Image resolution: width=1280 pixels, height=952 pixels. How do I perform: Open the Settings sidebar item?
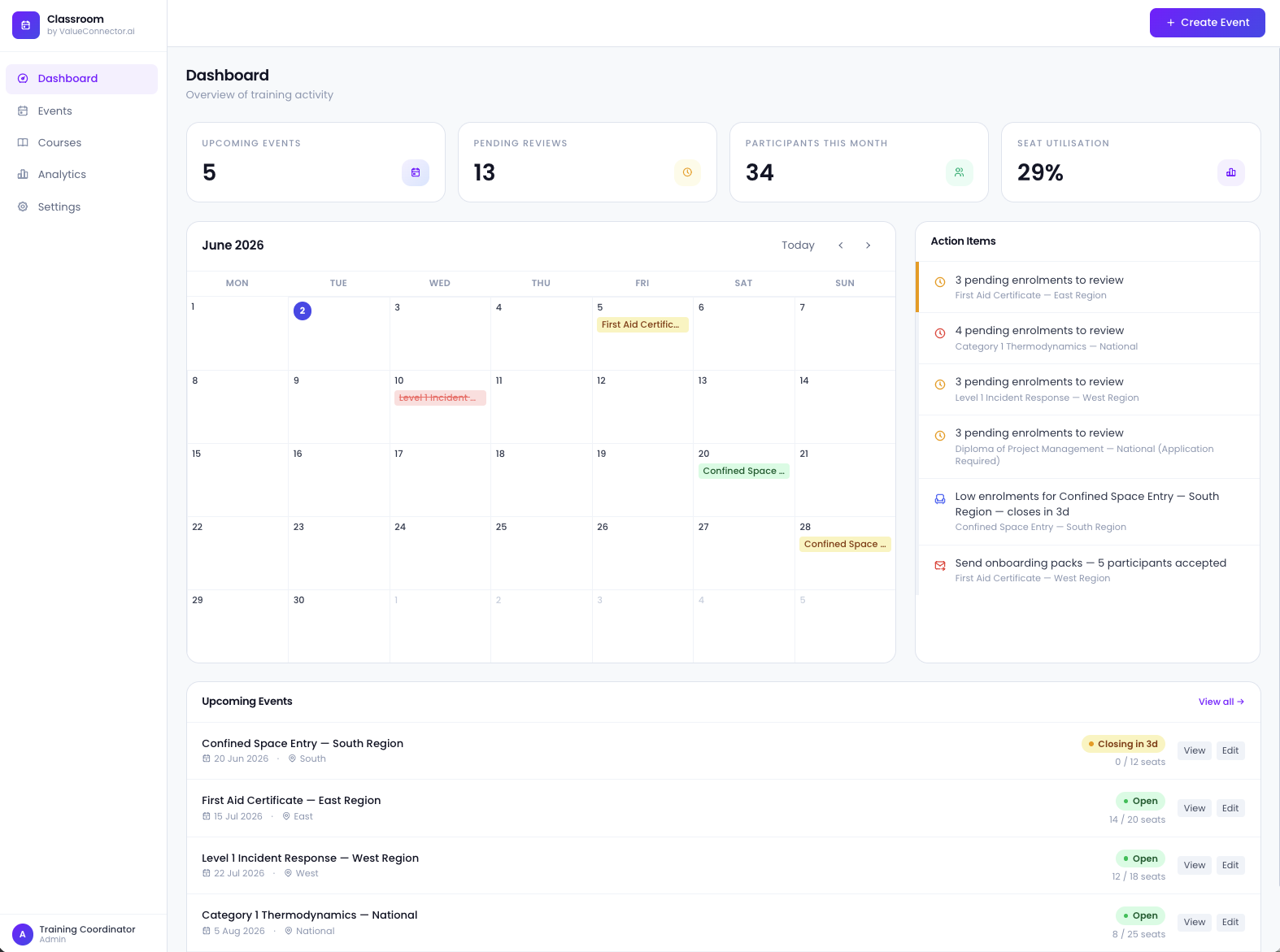[x=81, y=206]
